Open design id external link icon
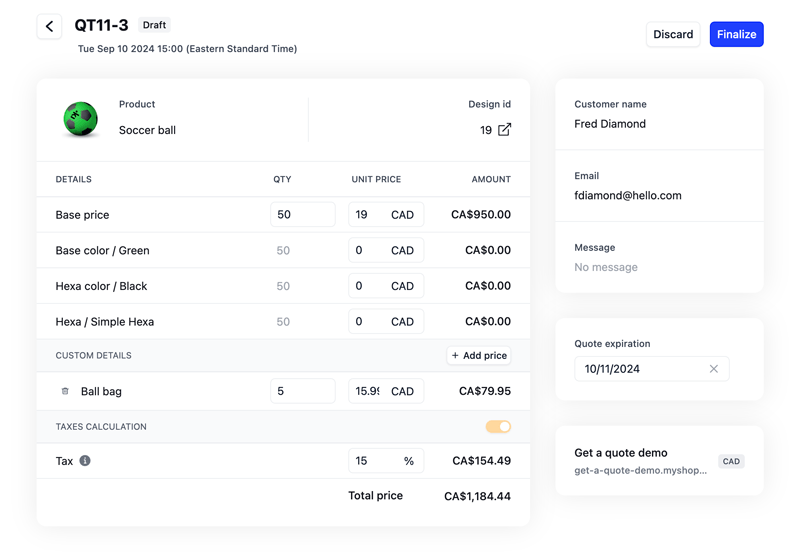This screenshot has width=800, height=555. click(504, 130)
